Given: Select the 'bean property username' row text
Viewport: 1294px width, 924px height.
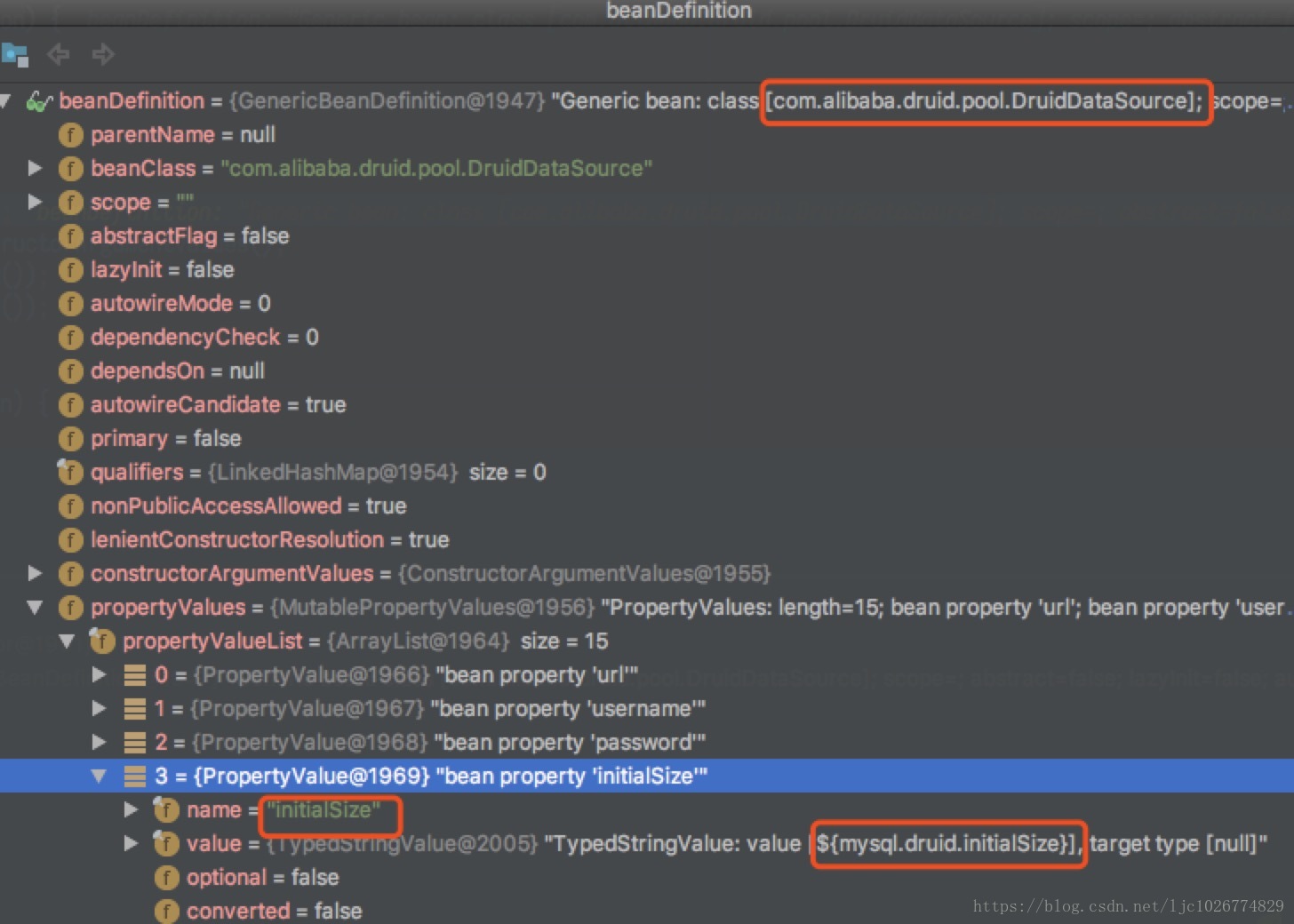Looking at the screenshot, I should coord(568,709).
